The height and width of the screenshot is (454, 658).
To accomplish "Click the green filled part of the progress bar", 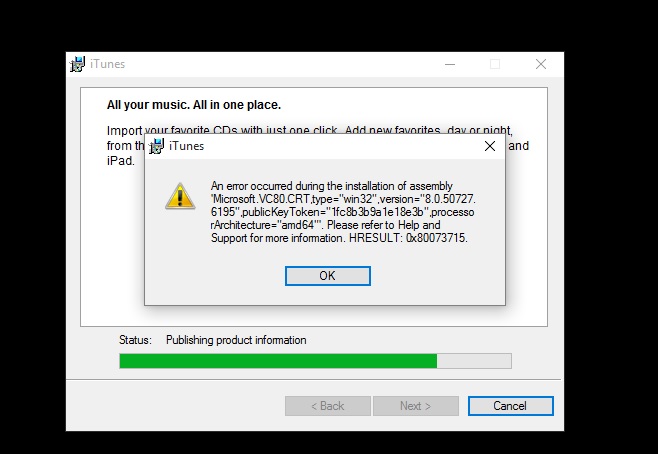I will click(x=278, y=361).
